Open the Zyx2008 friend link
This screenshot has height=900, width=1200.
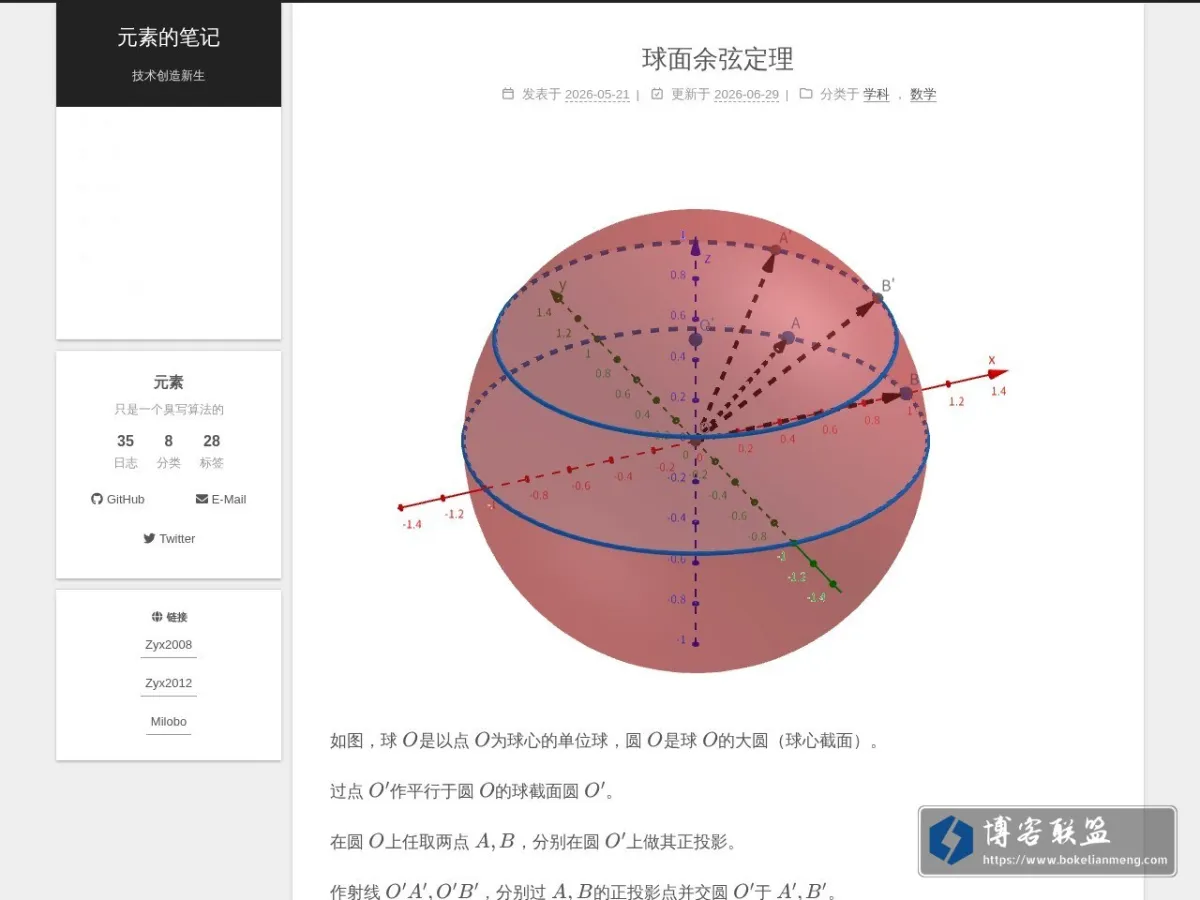tap(168, 645)
